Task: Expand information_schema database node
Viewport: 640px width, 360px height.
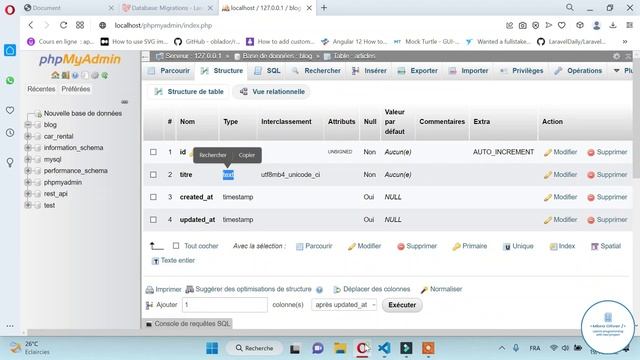Action: point(28,147)
